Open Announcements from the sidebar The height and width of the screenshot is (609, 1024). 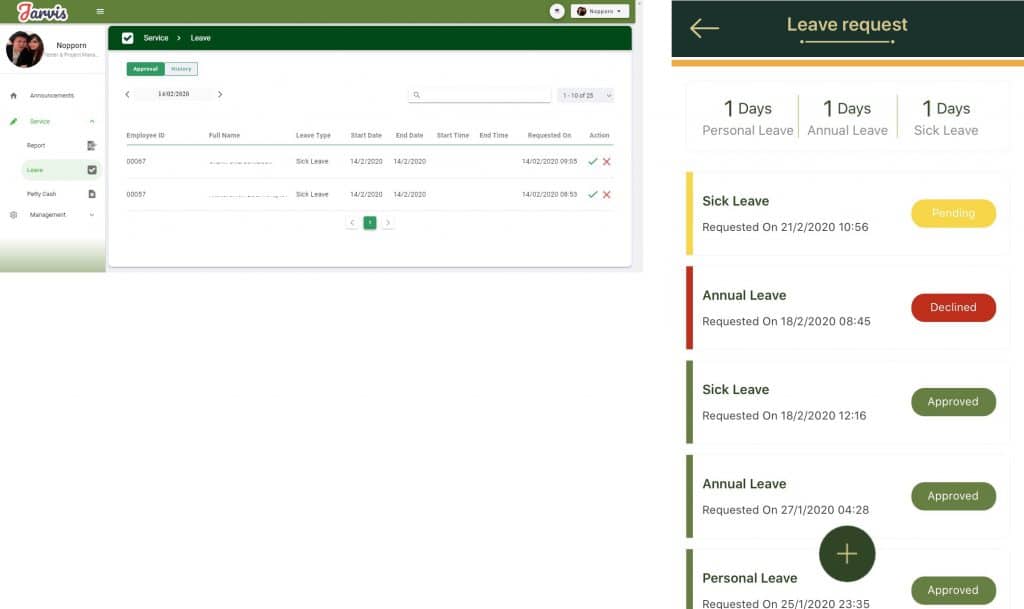point(52,95)
